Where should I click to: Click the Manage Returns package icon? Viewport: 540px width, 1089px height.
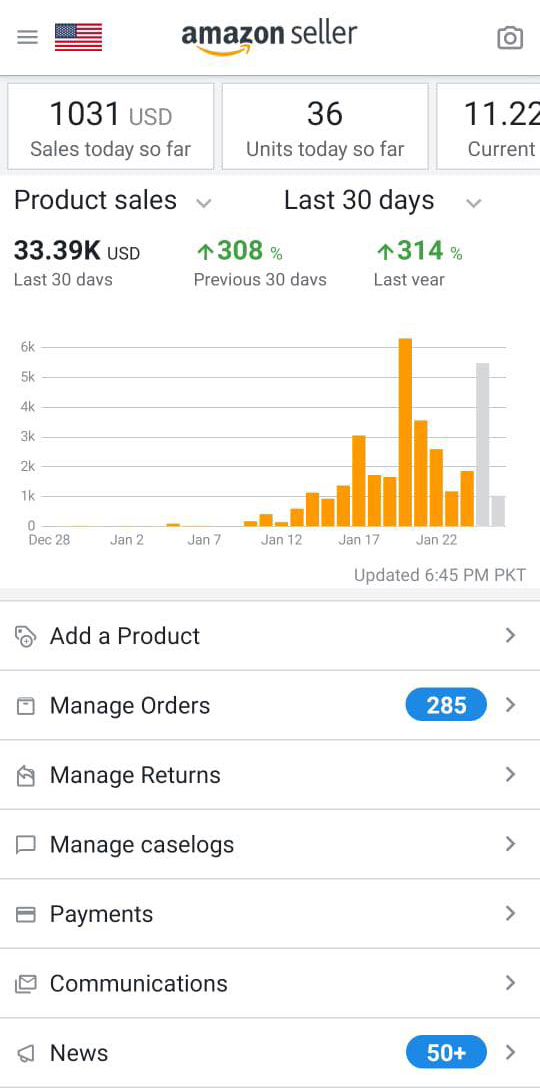pyautogui.click(x=26, y=776)
